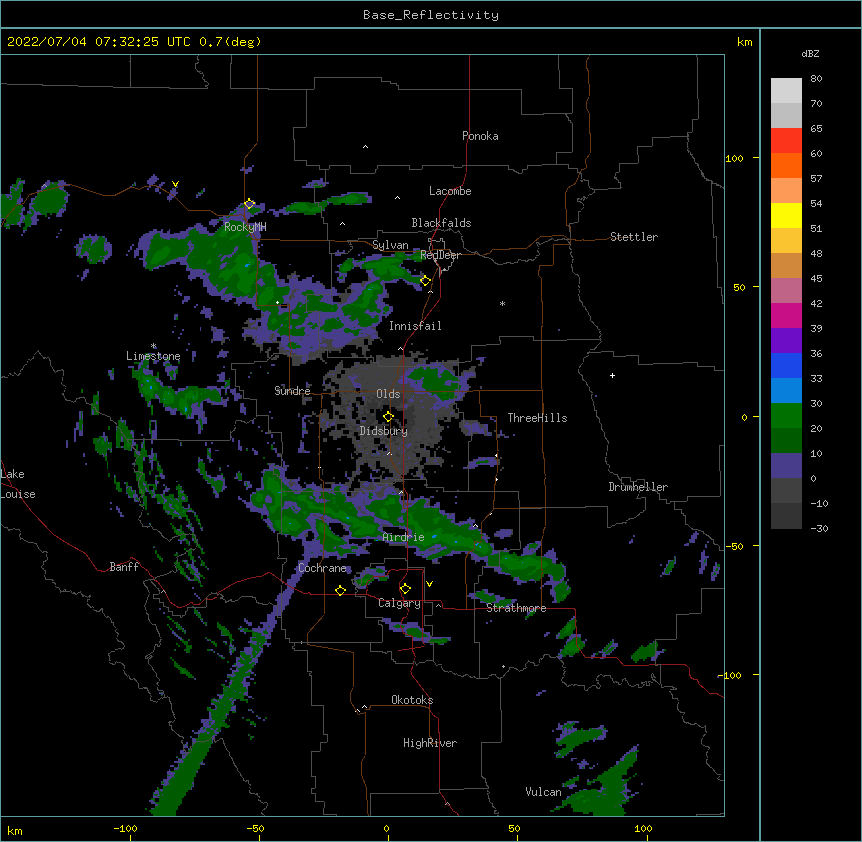This screenshot has width=862, height=842.
Task: Select the Okotoks label
Action: coord(412,700)
